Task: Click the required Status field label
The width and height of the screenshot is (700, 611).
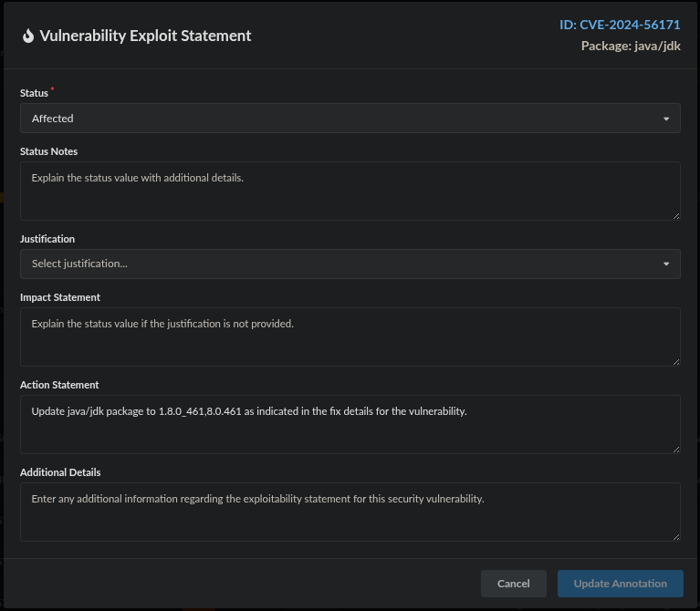Action: click(34, 93)
